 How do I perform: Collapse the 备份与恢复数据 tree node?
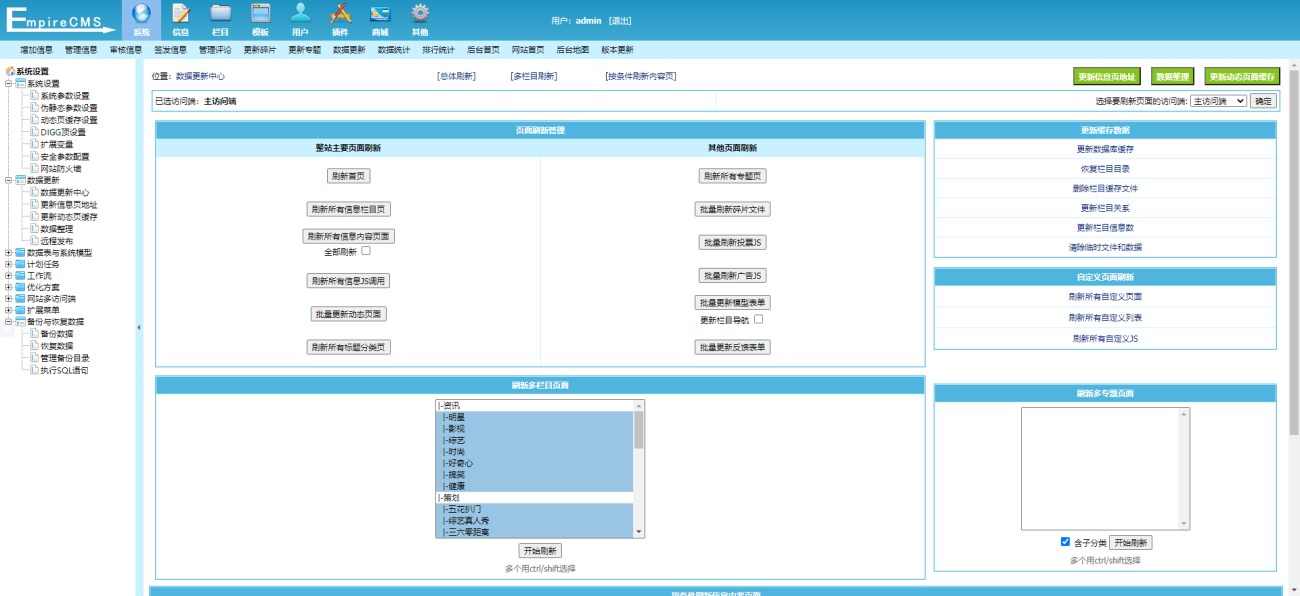tap(9, 322)
